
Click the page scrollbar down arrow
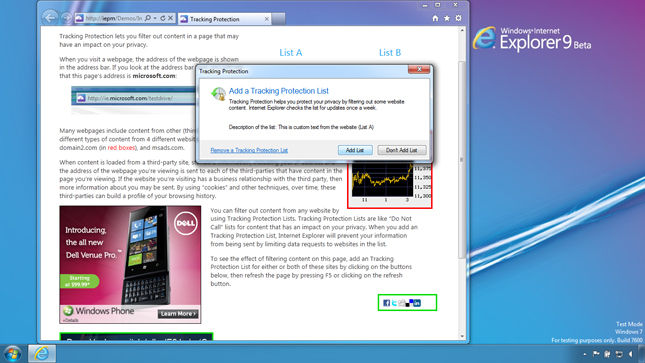click(x=462, y=336)
